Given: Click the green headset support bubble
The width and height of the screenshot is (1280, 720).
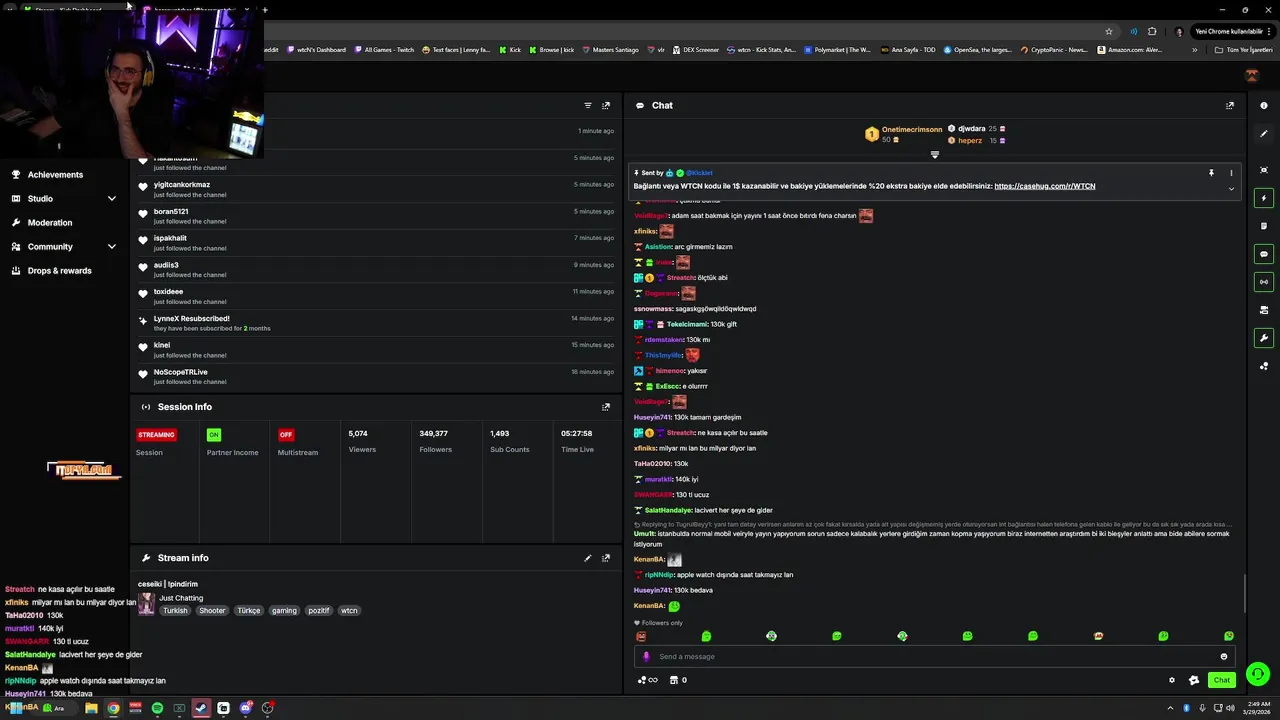Looking at the screenshot, I should (1258, 674).
